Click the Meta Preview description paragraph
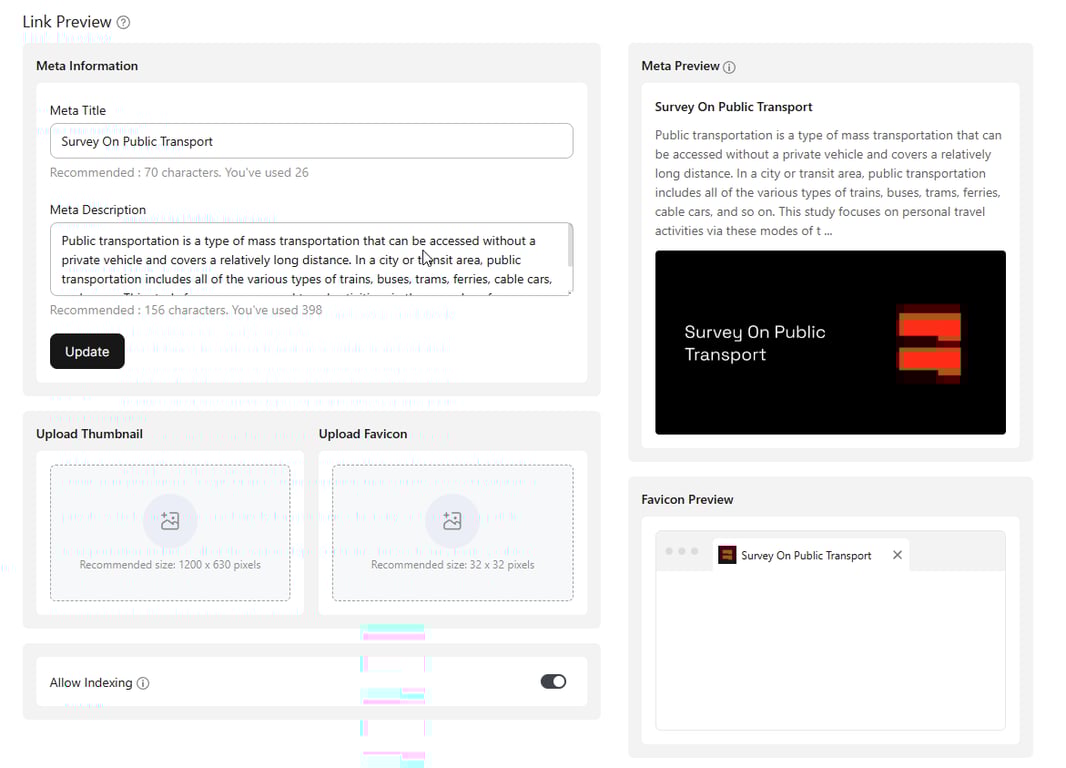This screenshot has width=1066, height=768. 828,183
